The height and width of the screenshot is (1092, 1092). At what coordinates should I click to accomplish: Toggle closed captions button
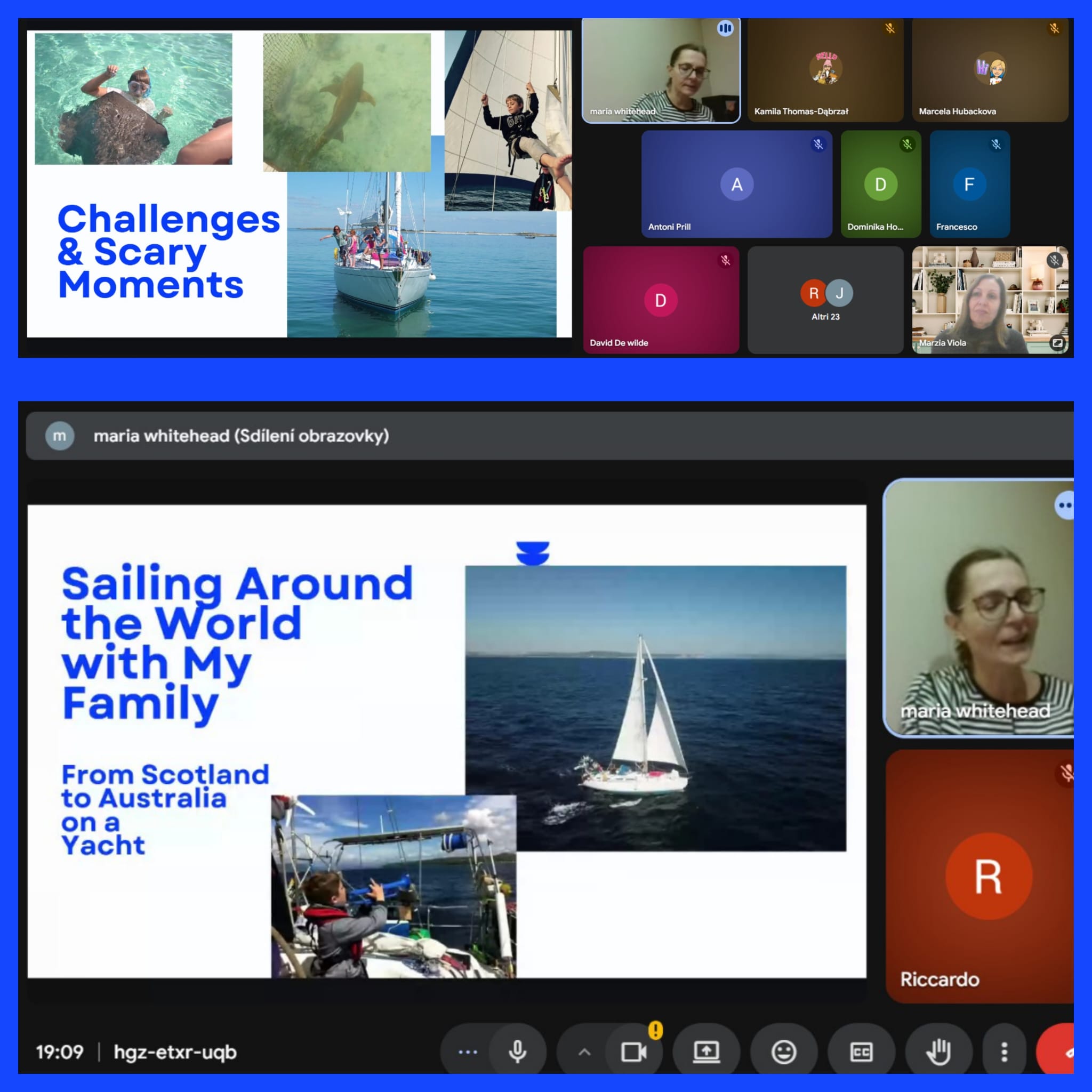click(x=861, y=1052)
